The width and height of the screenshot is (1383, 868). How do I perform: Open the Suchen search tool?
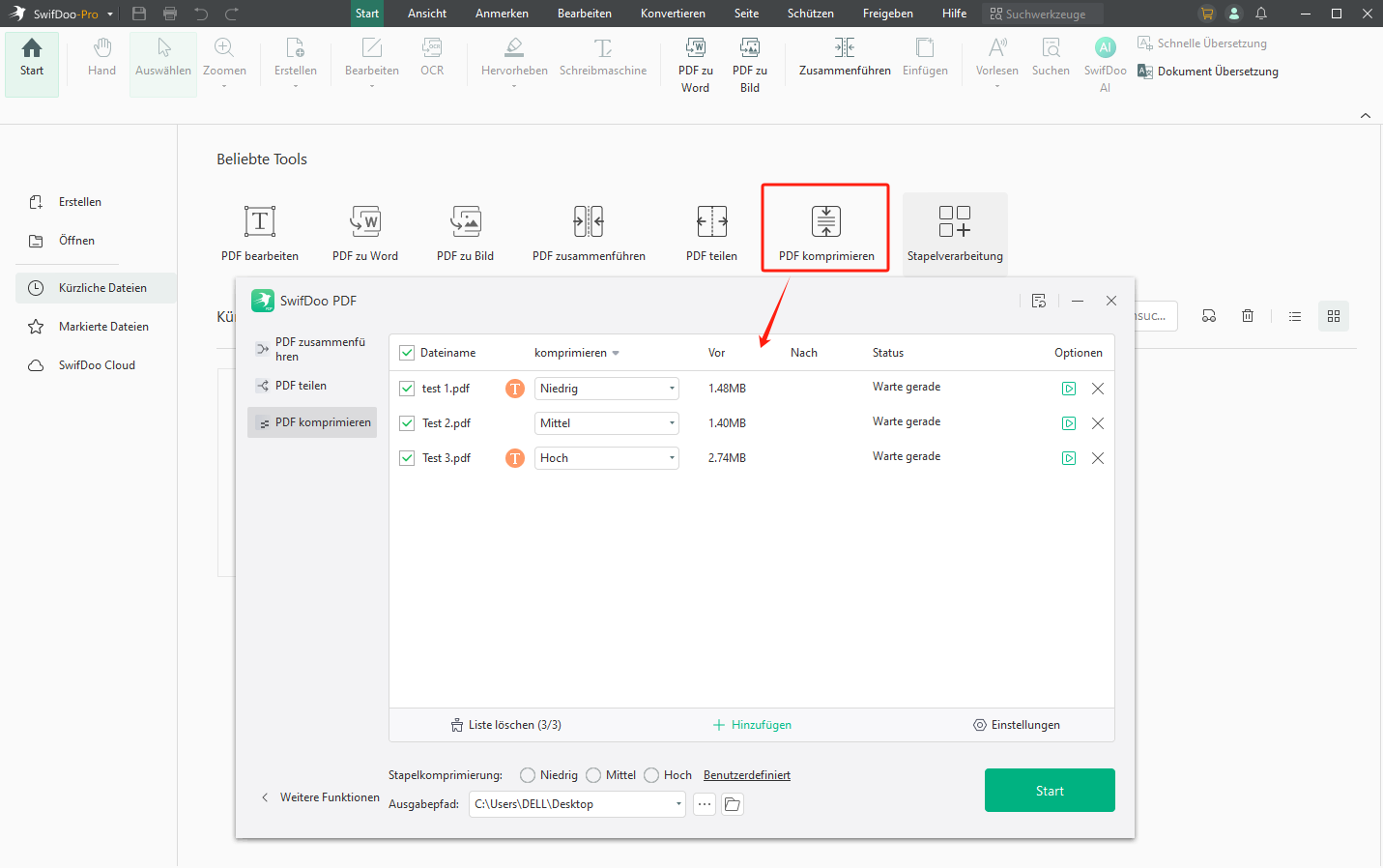pos(1051,58)
